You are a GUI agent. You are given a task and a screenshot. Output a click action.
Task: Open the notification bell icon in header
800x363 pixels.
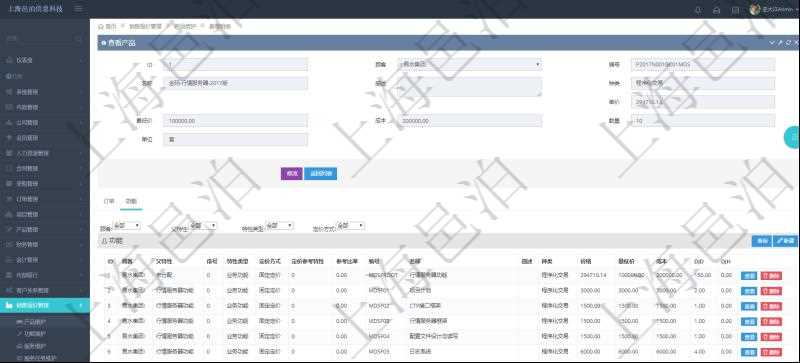tap(698, 10)
